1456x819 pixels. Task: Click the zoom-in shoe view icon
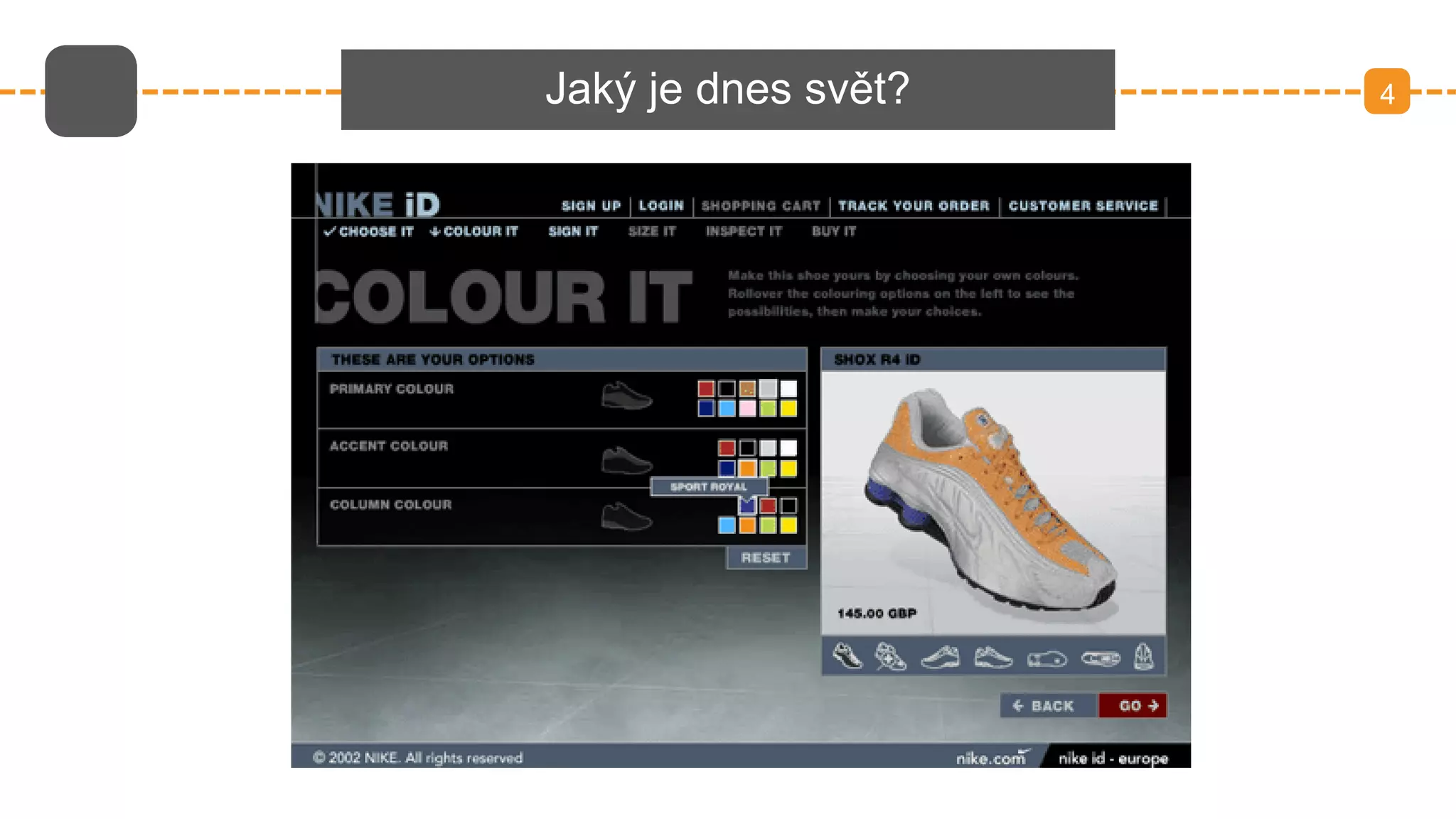[890, 656]
